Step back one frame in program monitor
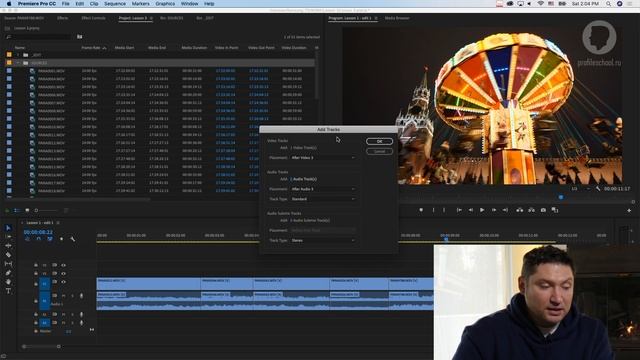 click(x=471, y=210)
